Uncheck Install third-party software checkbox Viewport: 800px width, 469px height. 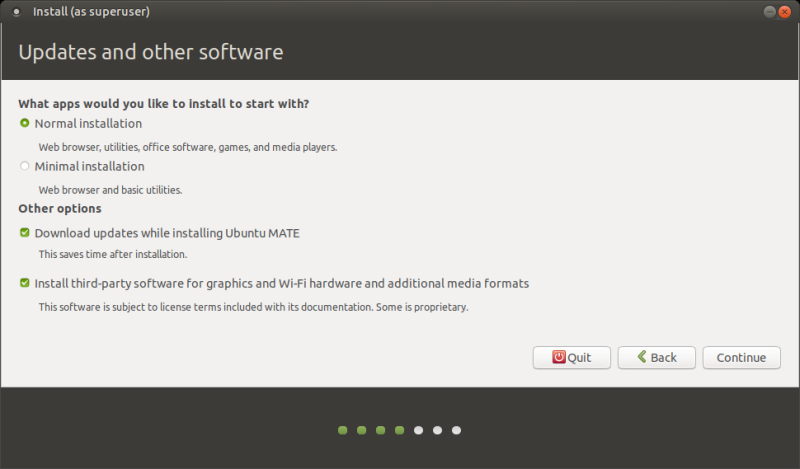25,283
